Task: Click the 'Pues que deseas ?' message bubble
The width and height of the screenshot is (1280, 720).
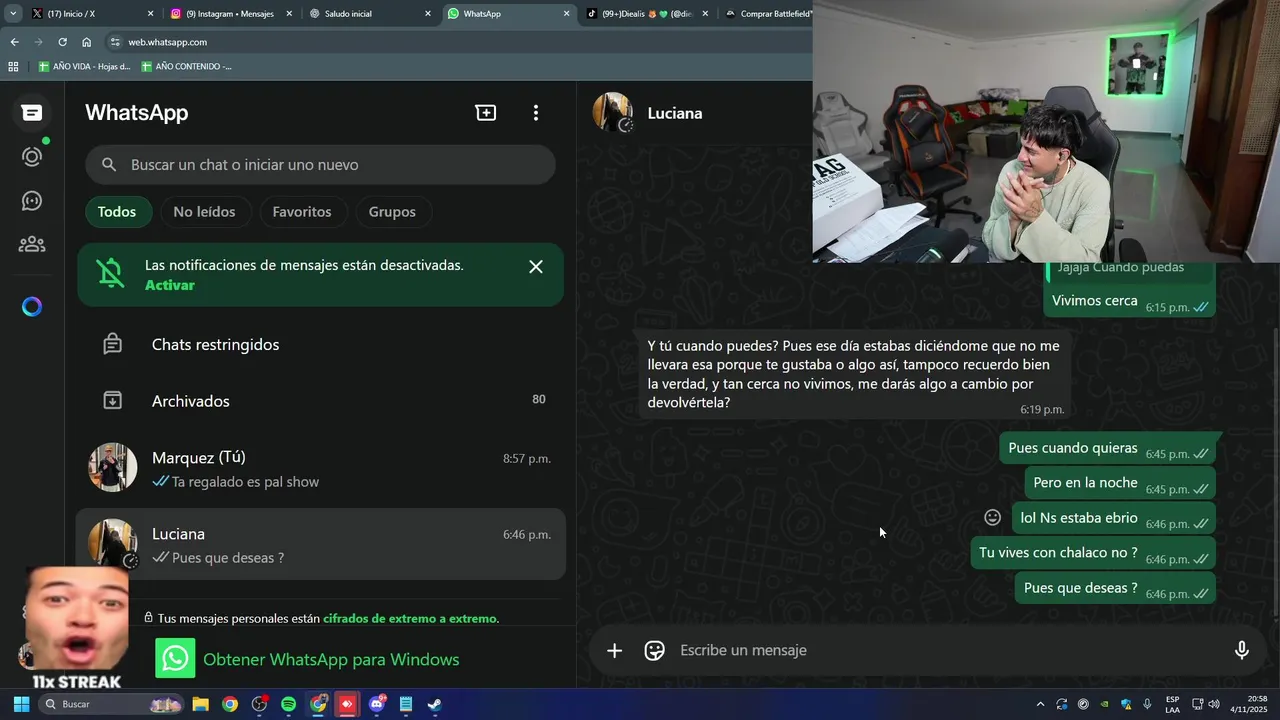Action: tap(1116, 589)
